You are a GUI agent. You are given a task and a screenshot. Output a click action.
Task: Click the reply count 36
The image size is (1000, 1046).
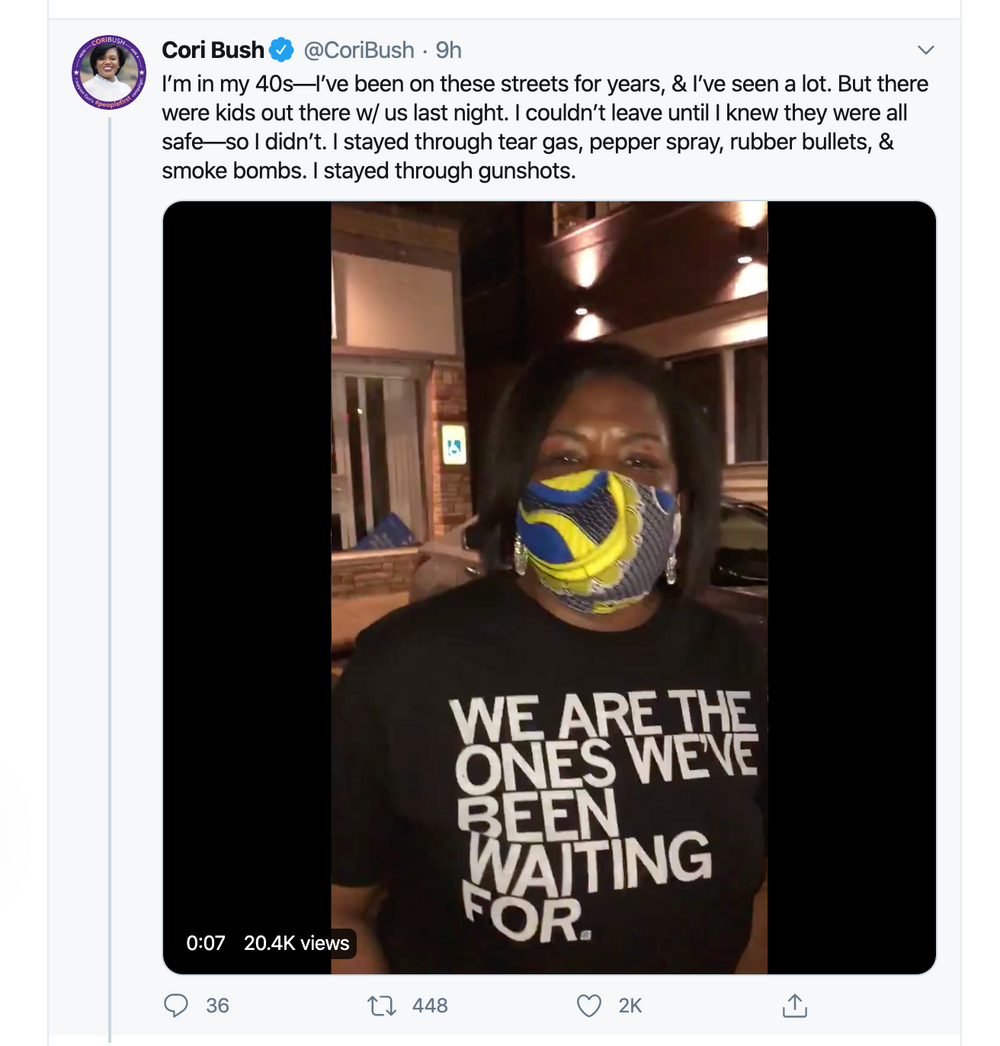218,1005
